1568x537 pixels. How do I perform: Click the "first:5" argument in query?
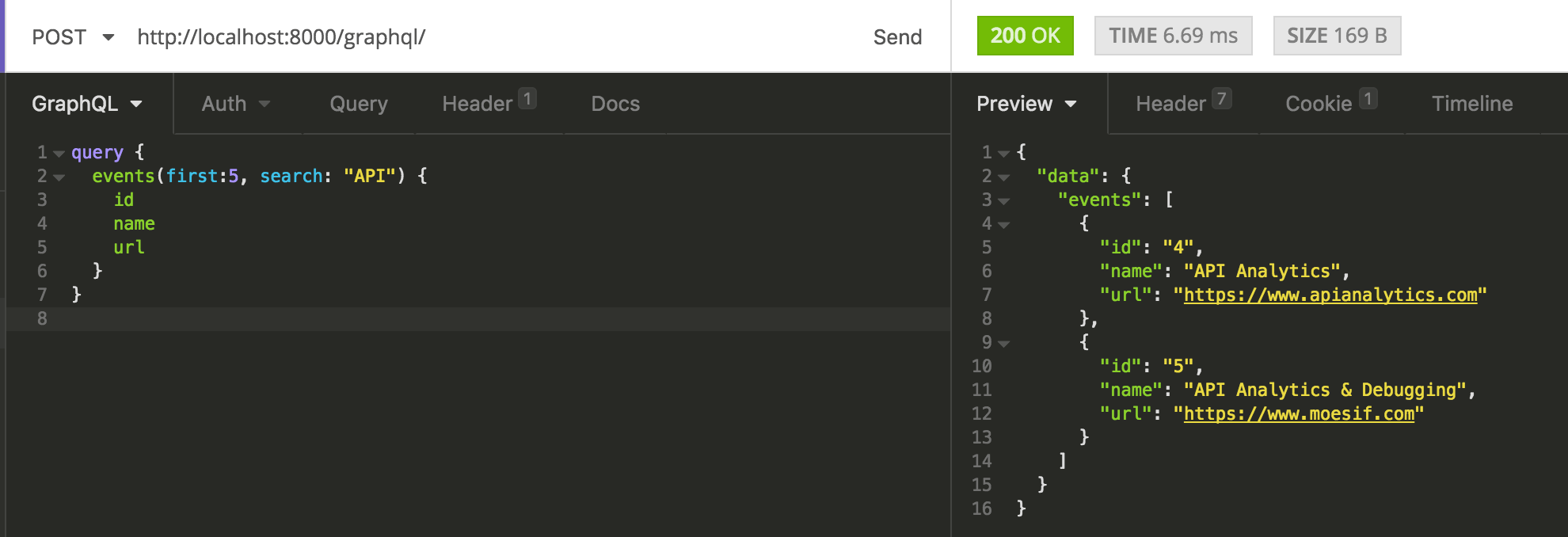coord(202,176)
